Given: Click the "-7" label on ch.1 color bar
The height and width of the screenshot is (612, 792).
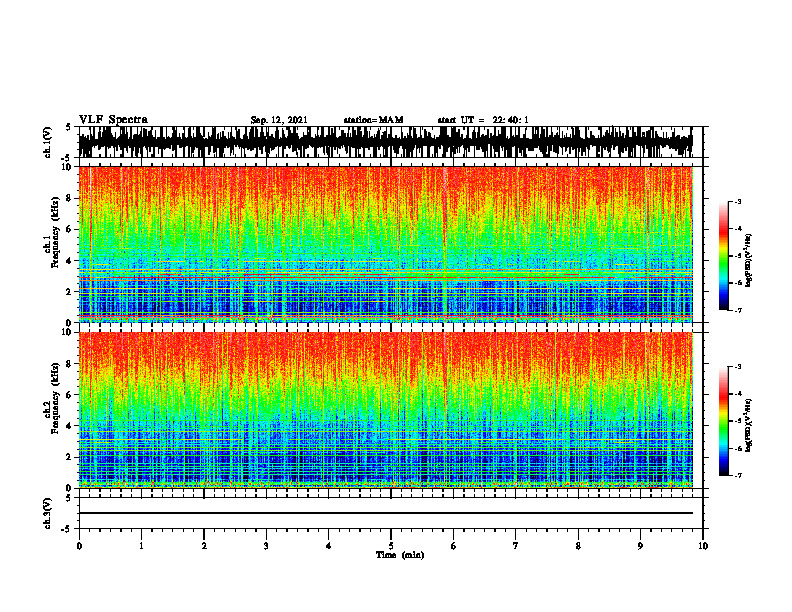Looking at the screenshot, I should pos(738,310).
